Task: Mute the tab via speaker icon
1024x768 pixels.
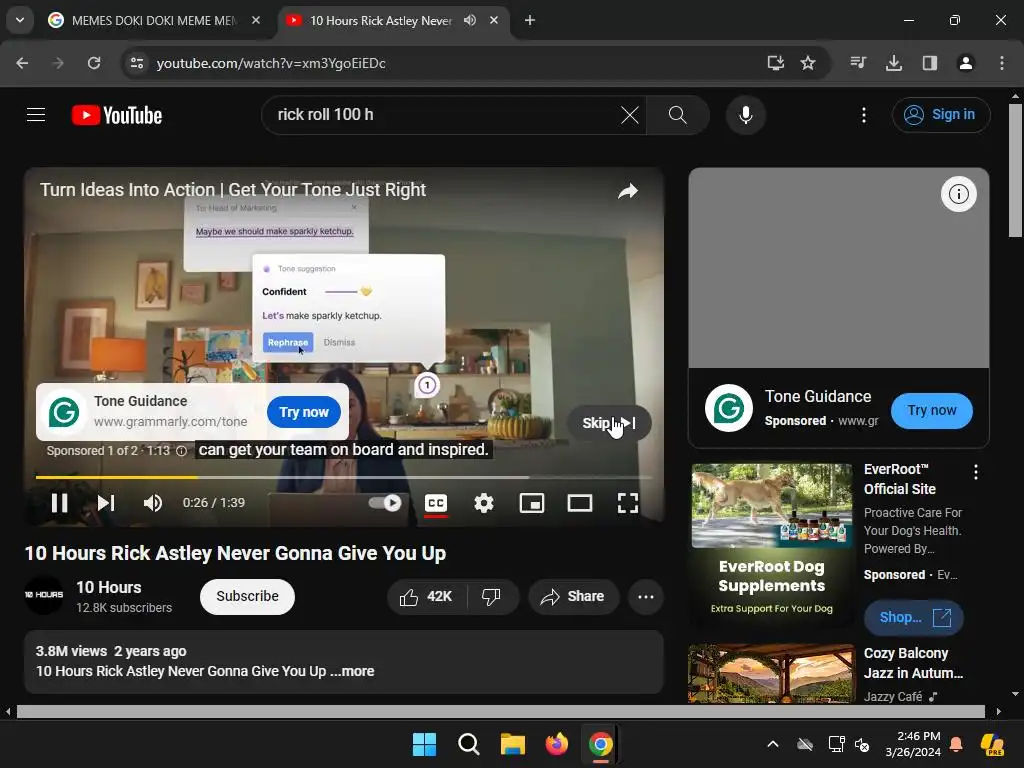Action: coord(470,20)
